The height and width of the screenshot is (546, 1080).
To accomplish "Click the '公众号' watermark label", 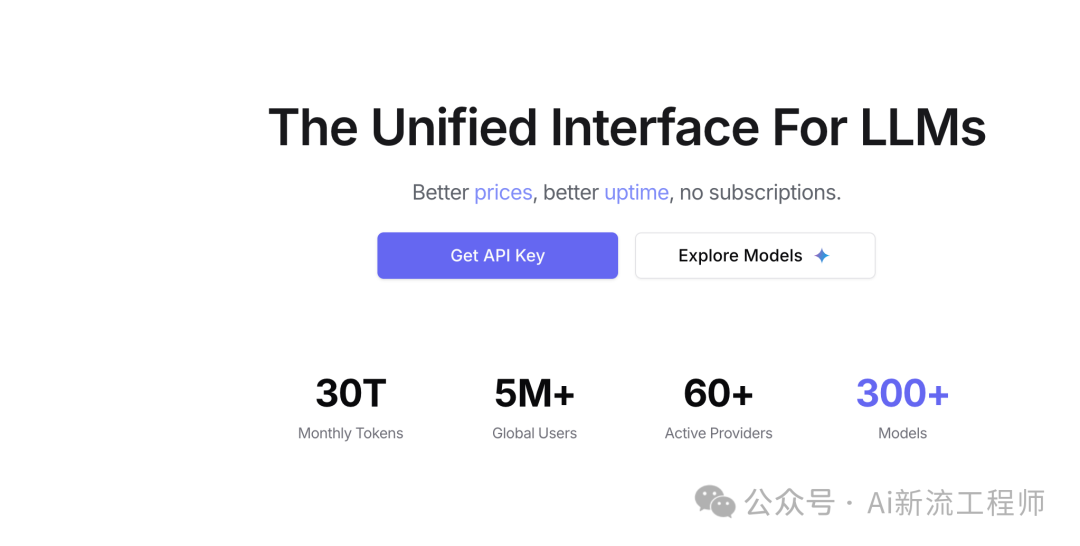I will coord(789,502).
